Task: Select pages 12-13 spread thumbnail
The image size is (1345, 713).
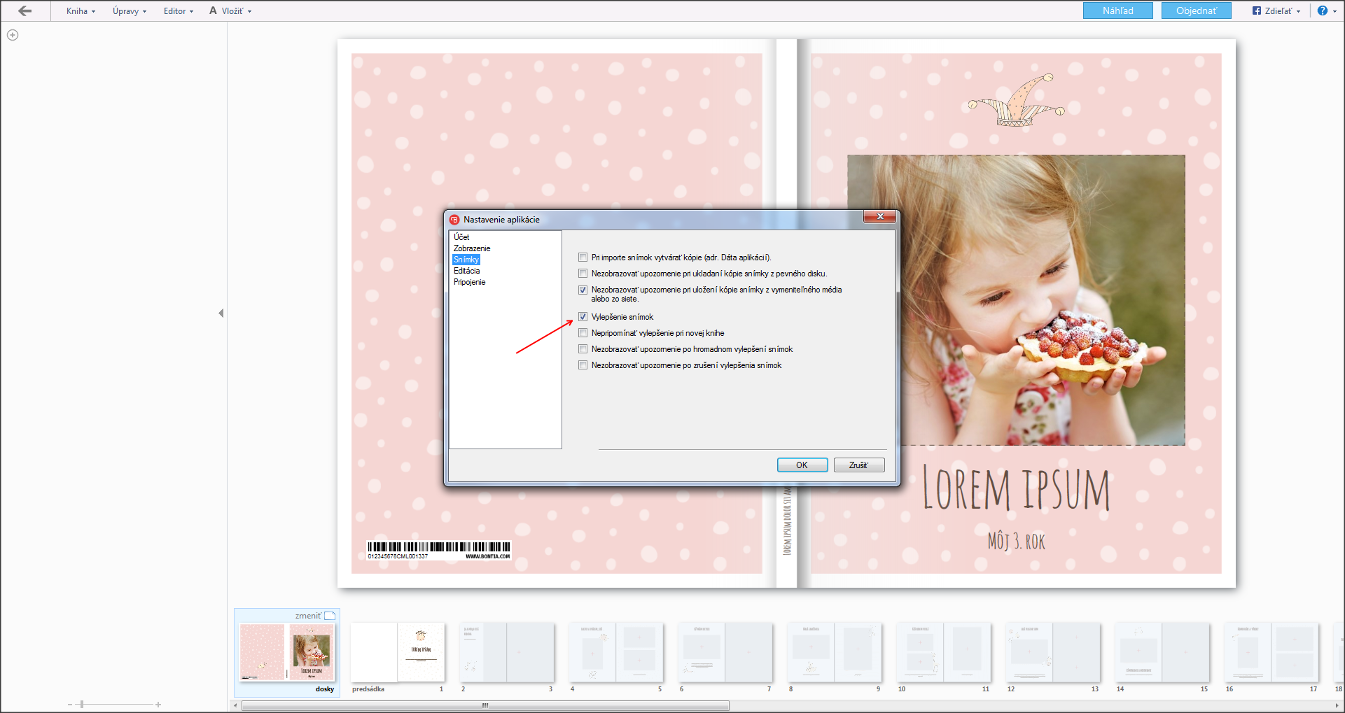Action: 1053,653
